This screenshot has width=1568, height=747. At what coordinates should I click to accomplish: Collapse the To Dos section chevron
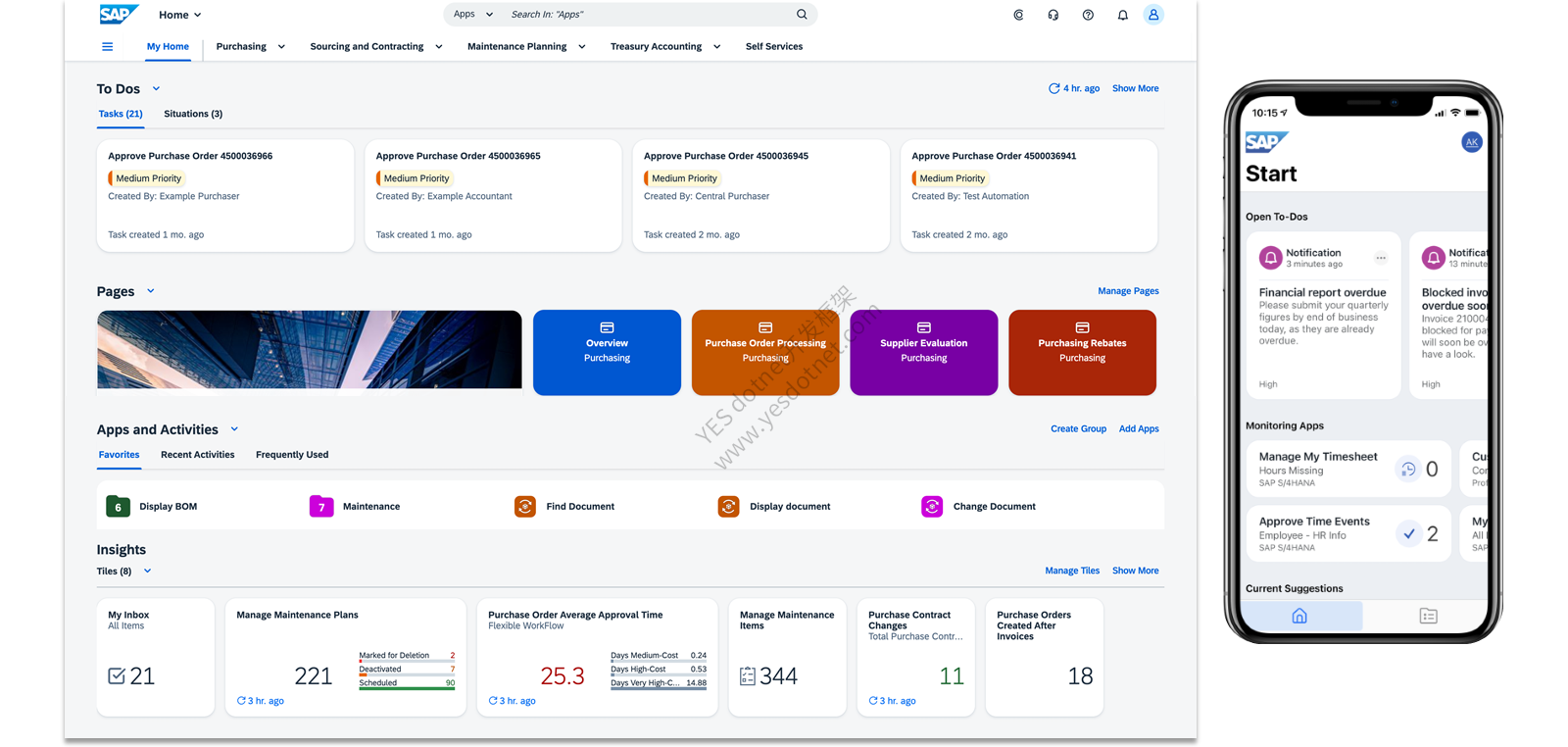click(156, 89)
